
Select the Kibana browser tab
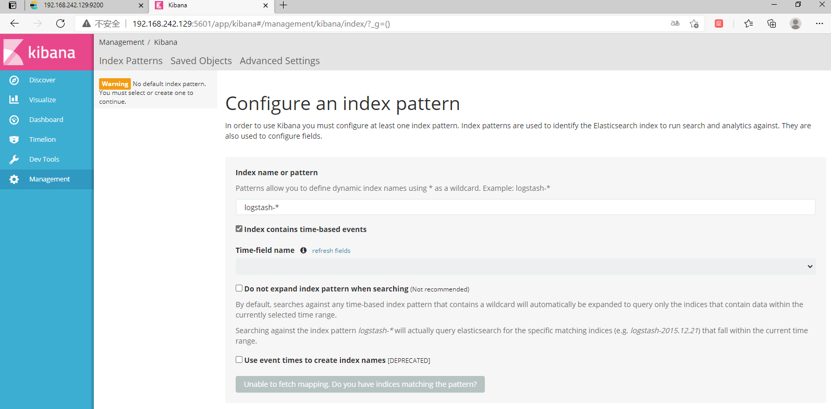pos(211,5)
